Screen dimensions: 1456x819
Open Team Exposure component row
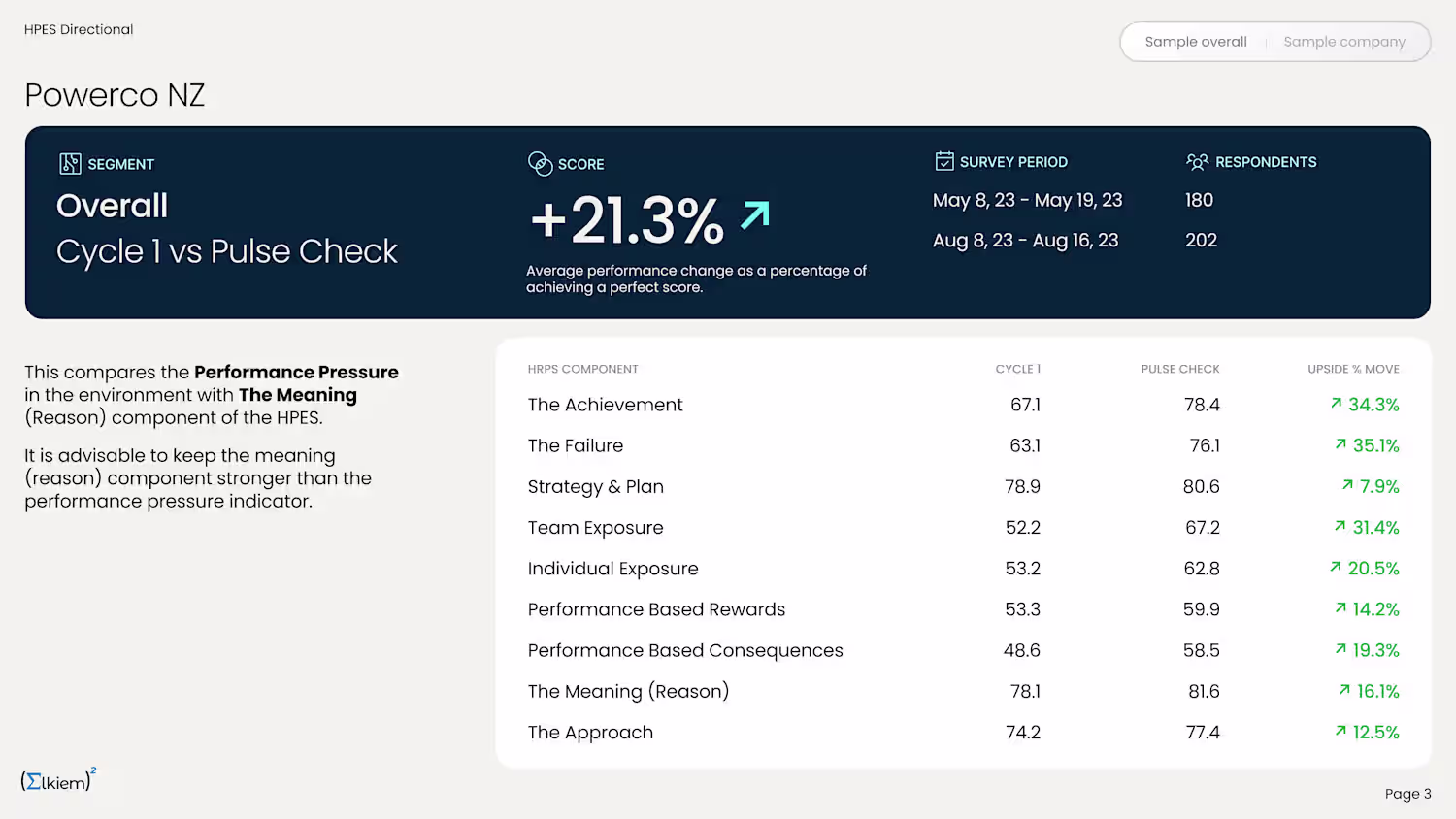[x=595, y=528]
